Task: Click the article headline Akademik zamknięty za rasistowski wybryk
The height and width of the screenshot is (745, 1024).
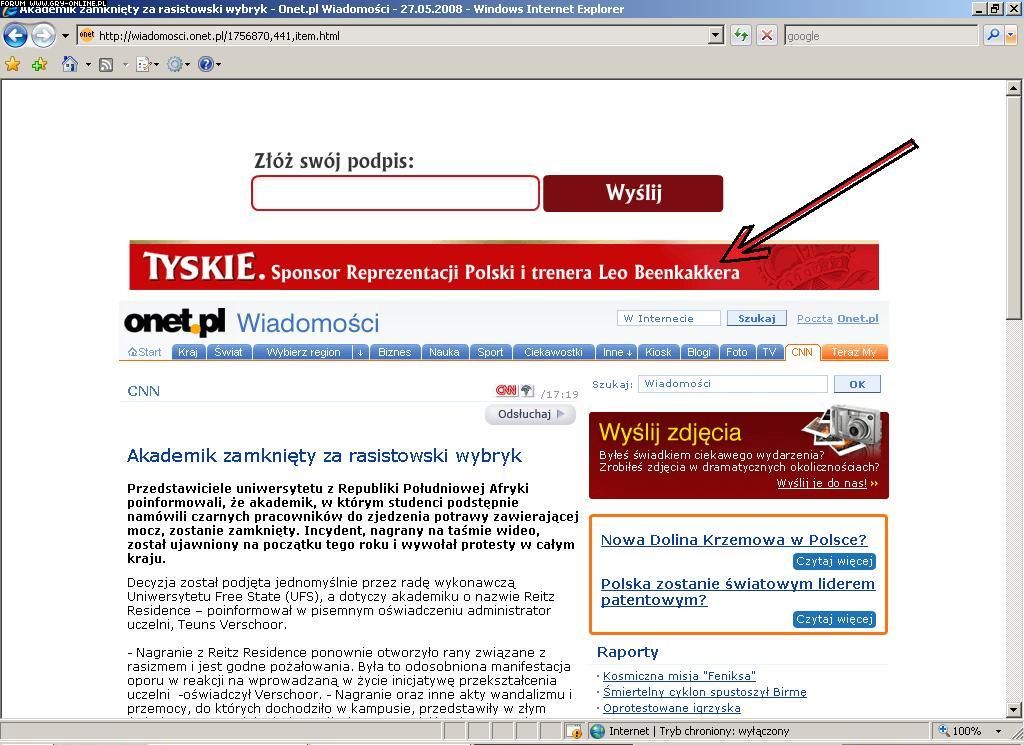Action: (324, 455)
